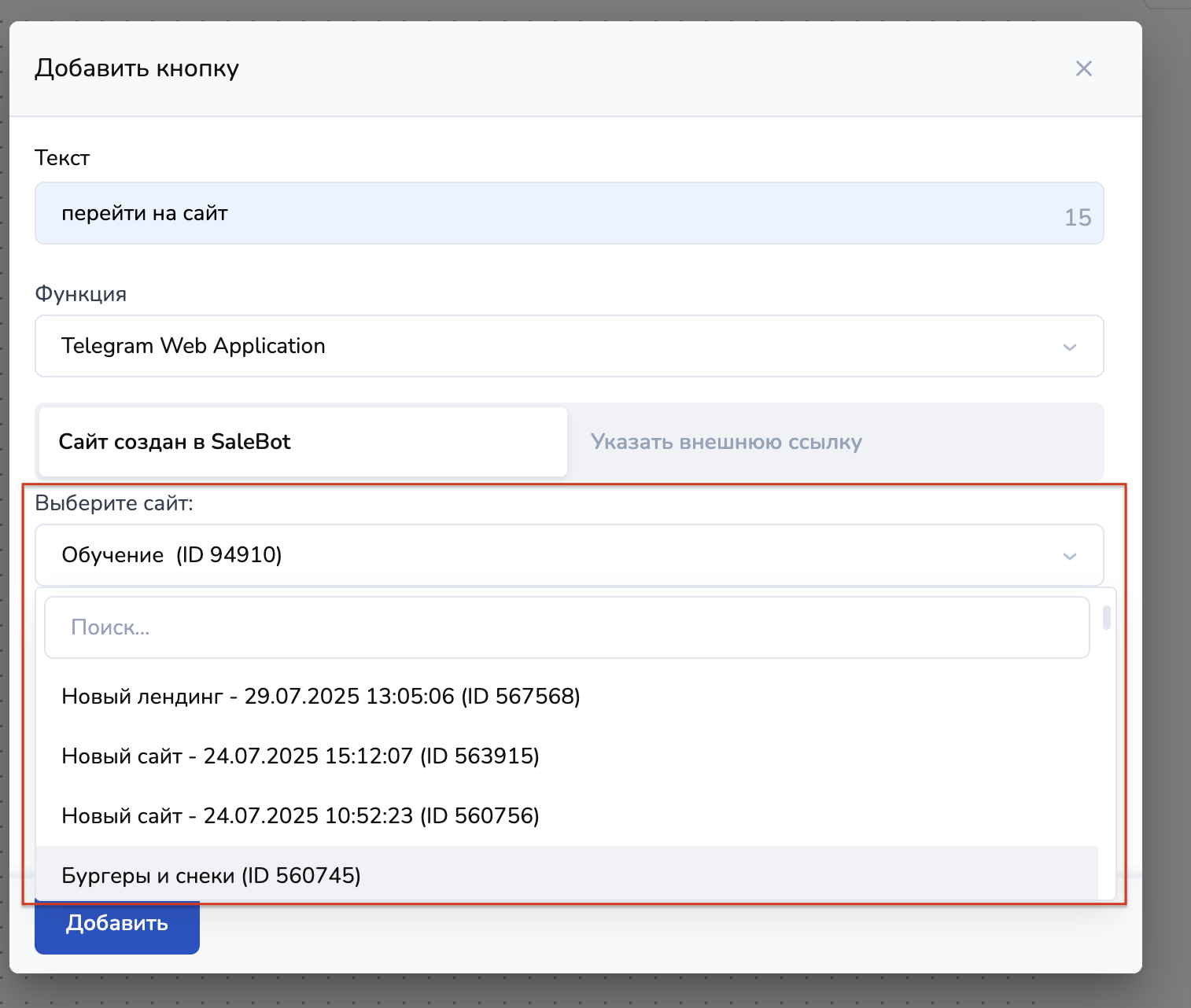Screen dimensions: 1191x1008
Task: Click the chevron arrow in site selector
Action: pos(1069,556)
